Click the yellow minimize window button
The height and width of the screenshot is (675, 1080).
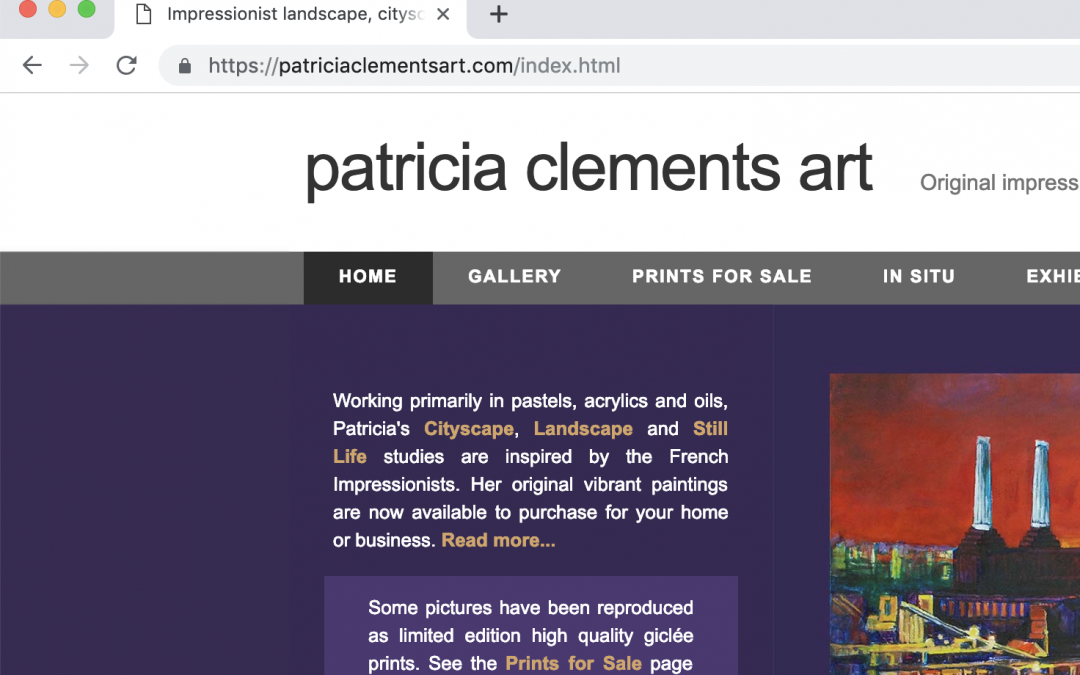pos(57,8)
